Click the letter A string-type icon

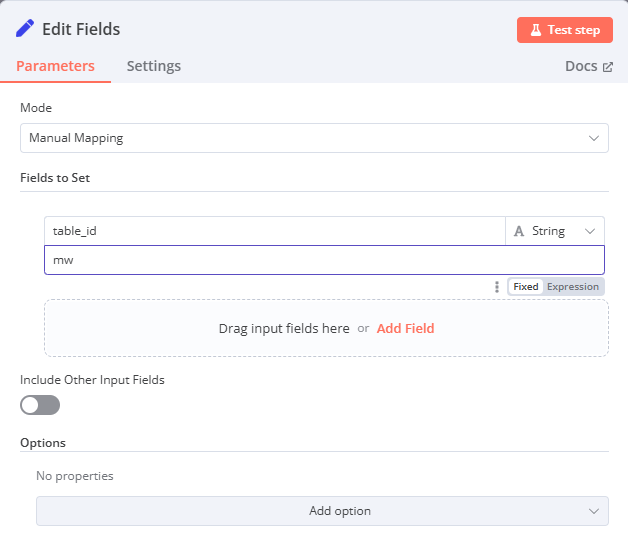point(519,231)
